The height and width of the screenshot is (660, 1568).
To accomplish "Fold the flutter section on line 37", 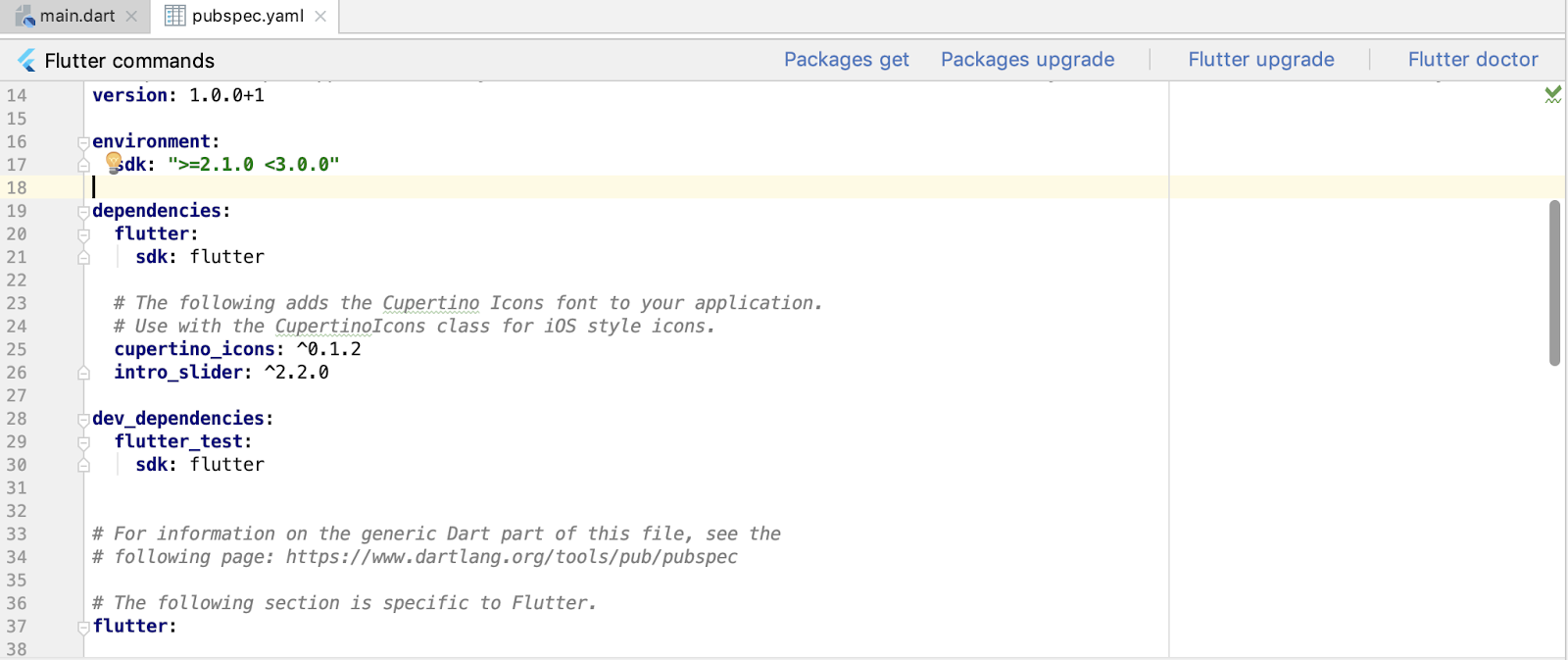I will (84, 628).
